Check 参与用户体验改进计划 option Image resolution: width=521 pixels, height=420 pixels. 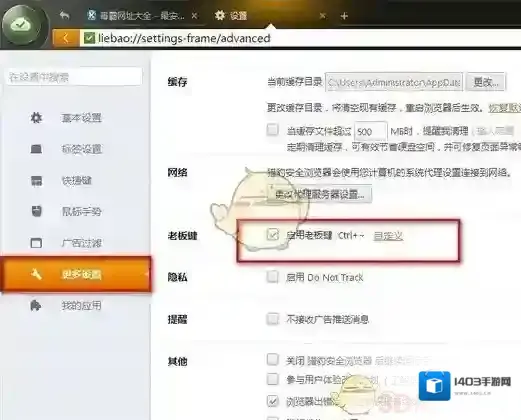point(272,379)
